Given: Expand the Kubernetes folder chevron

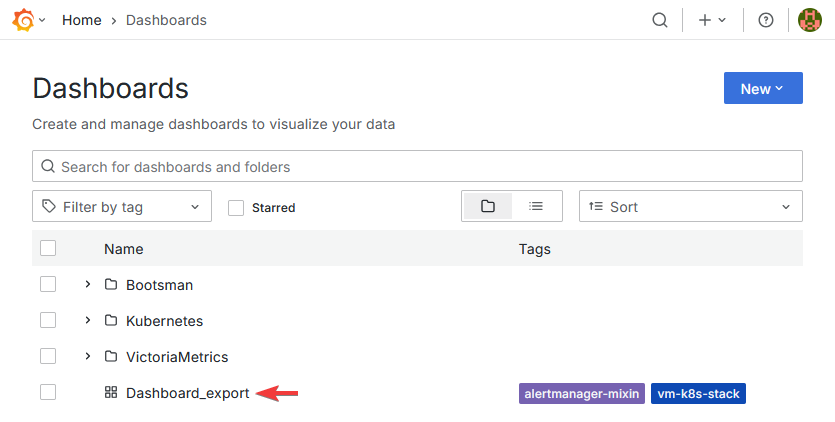Looking at the screenshot, I should 87,321.
